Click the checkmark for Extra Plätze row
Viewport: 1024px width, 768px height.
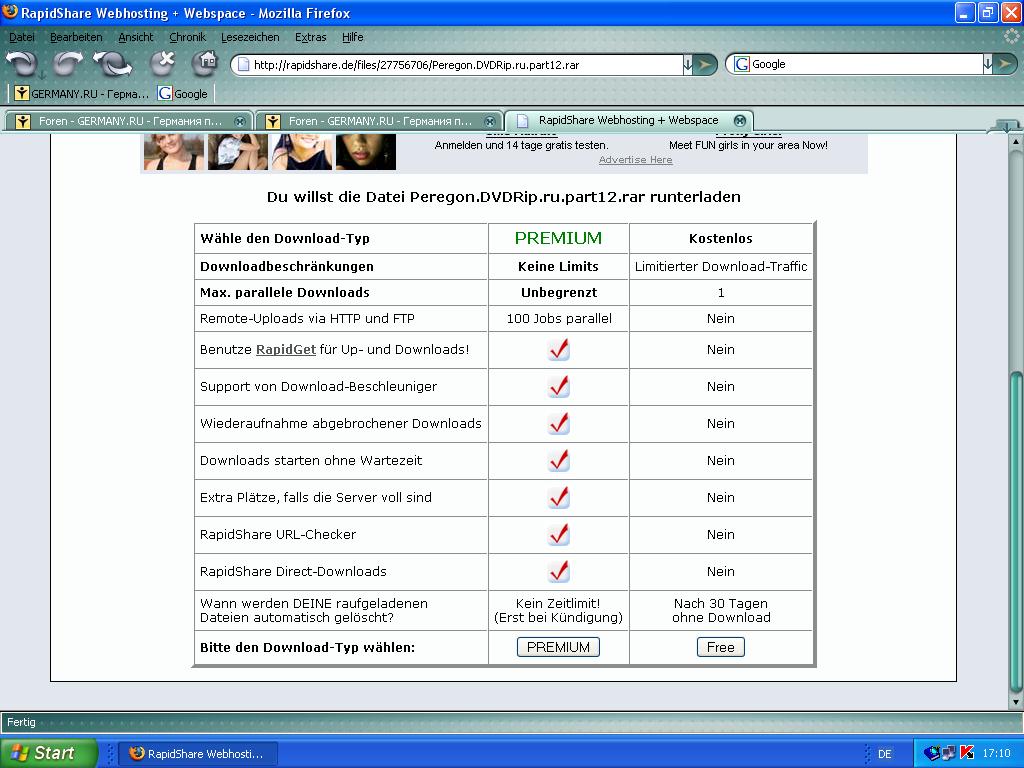(558, 497)
